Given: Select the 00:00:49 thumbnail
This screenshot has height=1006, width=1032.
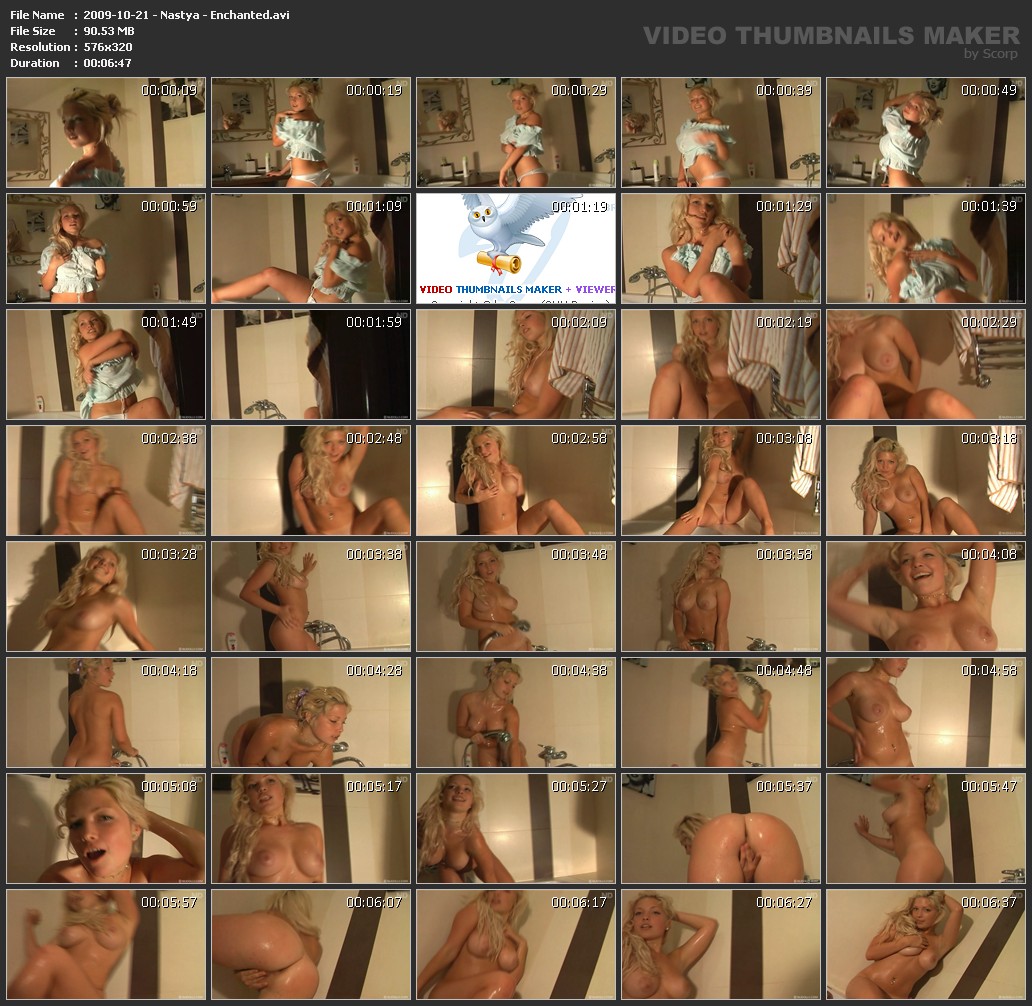Looking at the screenshot, I should click(926, 133).
